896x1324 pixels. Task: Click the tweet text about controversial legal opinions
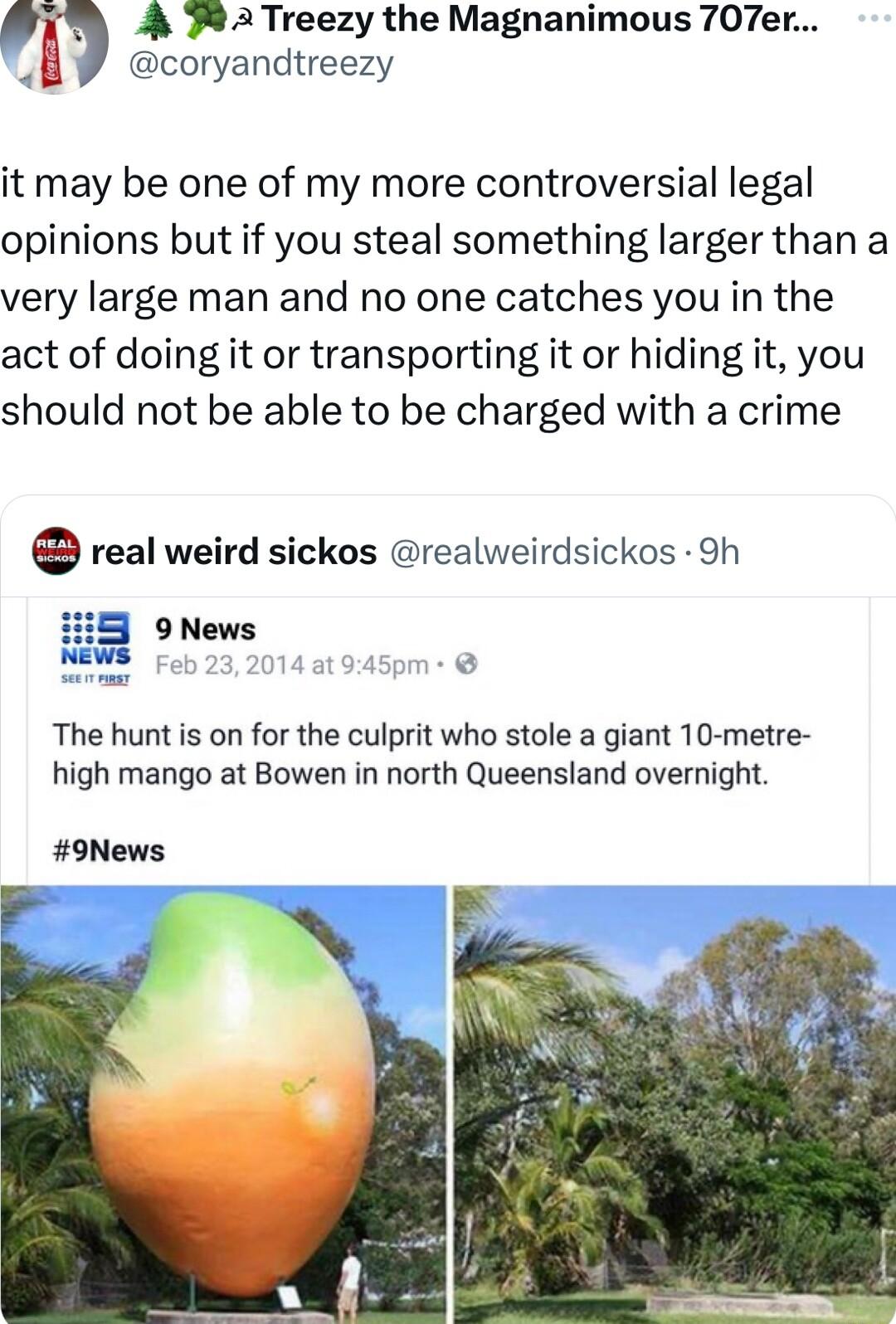coord(445,297)
